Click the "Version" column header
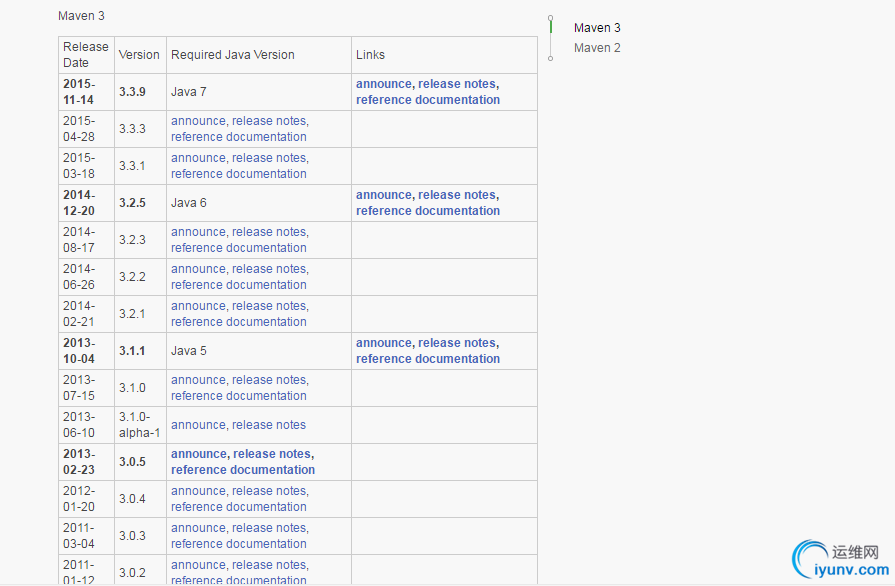Screen dimensions: 895x586 pyautogui.click(x=139, y=55)
